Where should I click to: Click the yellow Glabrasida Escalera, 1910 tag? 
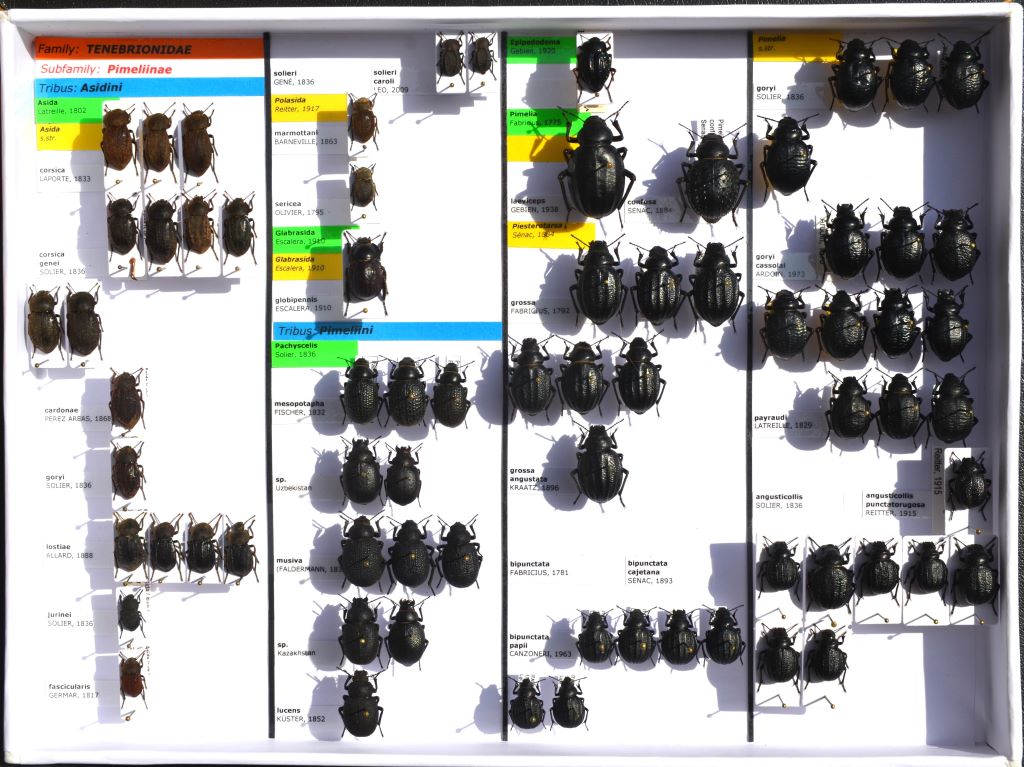click(x=309, y=264)
